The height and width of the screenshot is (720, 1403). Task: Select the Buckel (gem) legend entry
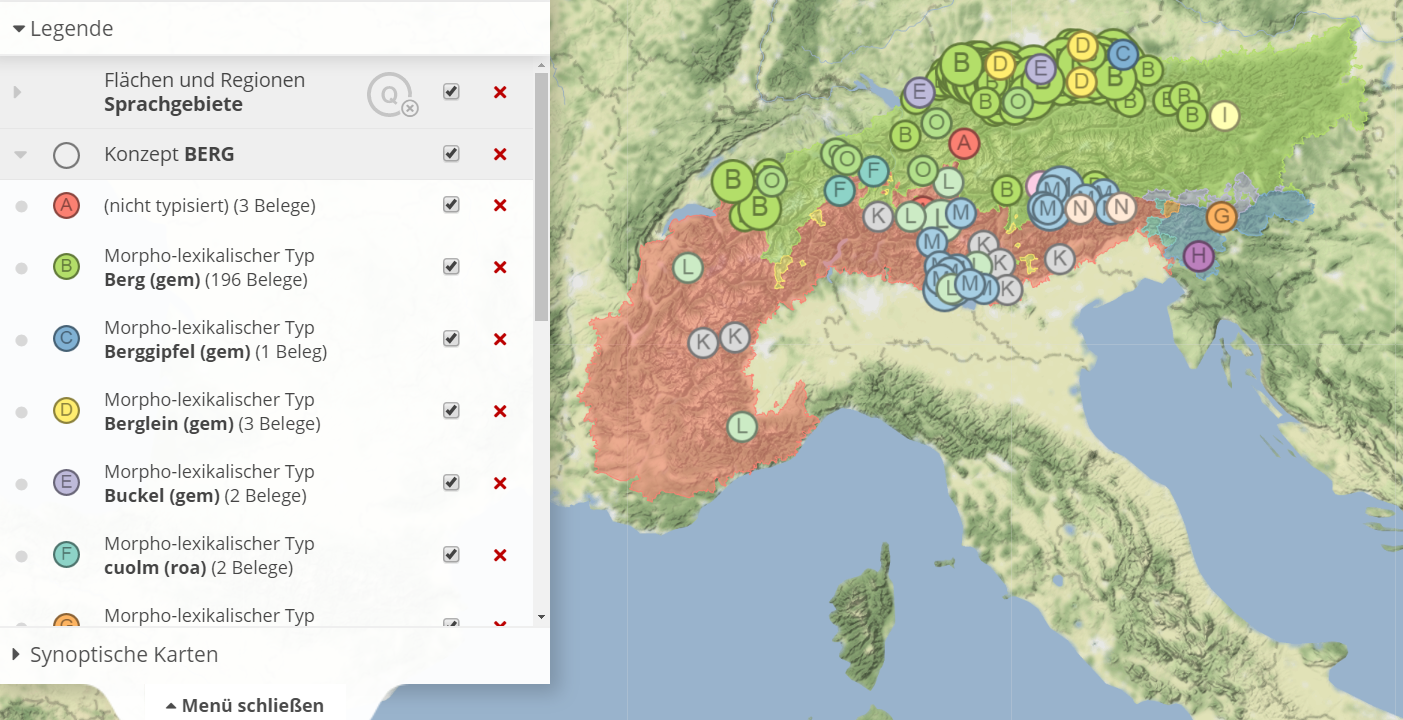click(x=205, y=484)
